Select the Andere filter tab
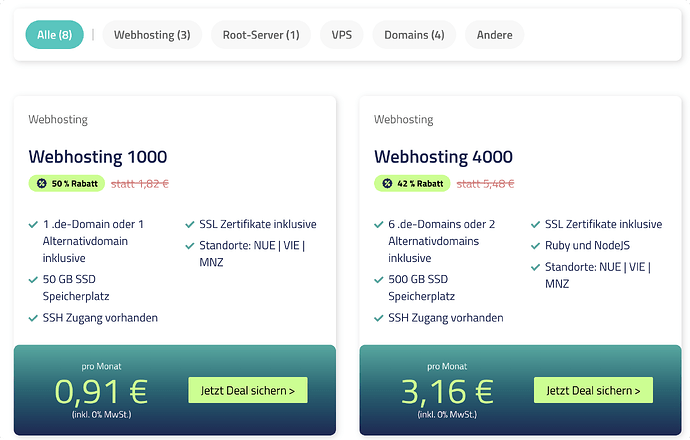The image size is (690, 440). point(495,35)
